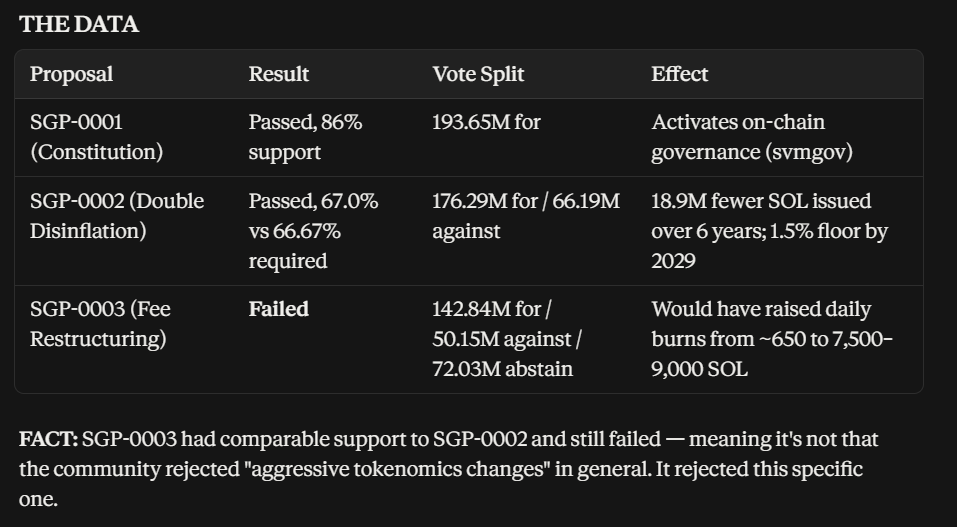Click the bold Failed result
Screen dimensions: 957x527
pos(279,309)
